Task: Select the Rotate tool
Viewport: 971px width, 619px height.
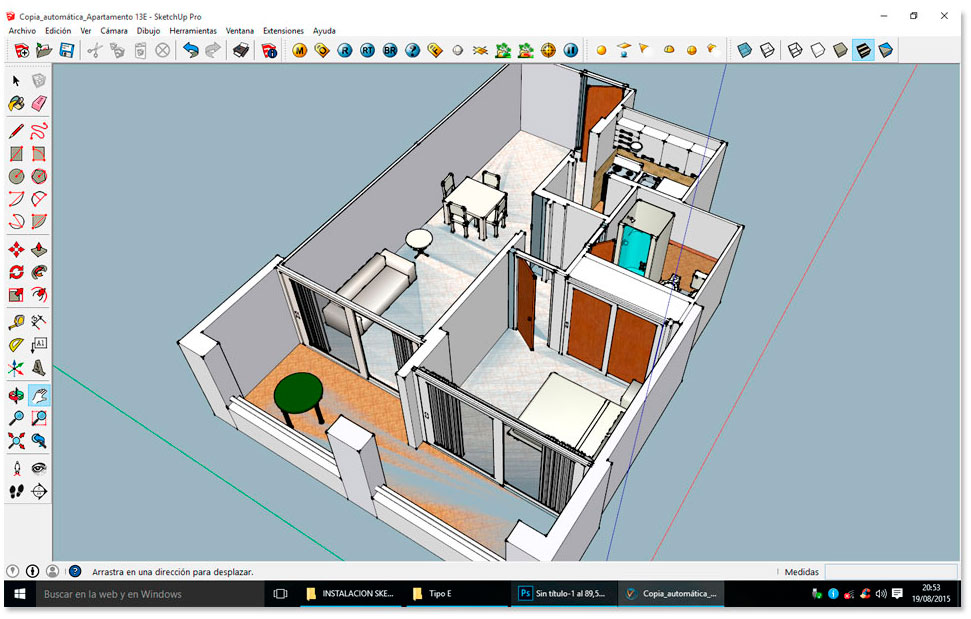Action: (17, 272)
